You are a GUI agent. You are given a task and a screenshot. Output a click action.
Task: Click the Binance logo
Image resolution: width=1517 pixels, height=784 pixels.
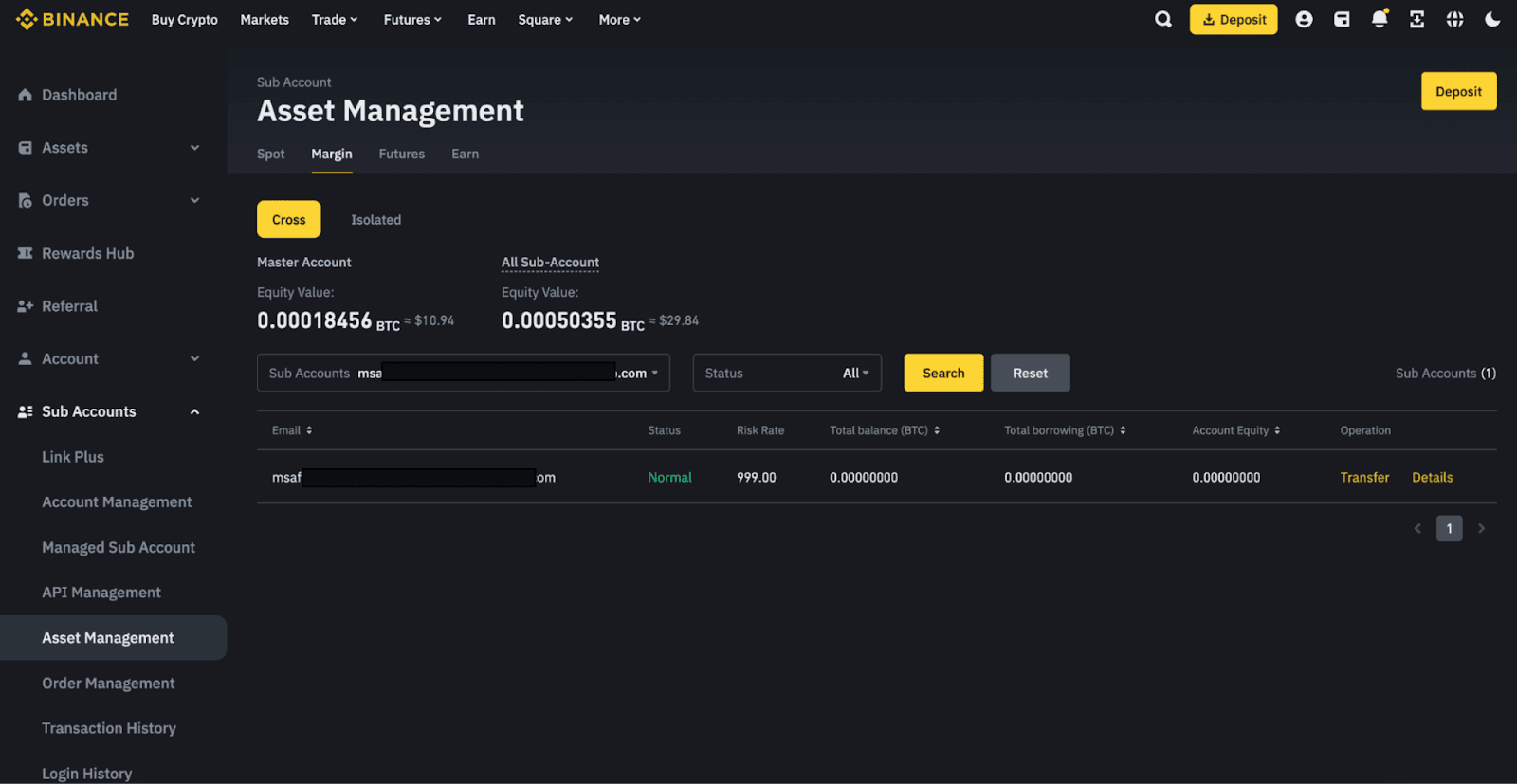click(72, 20)
